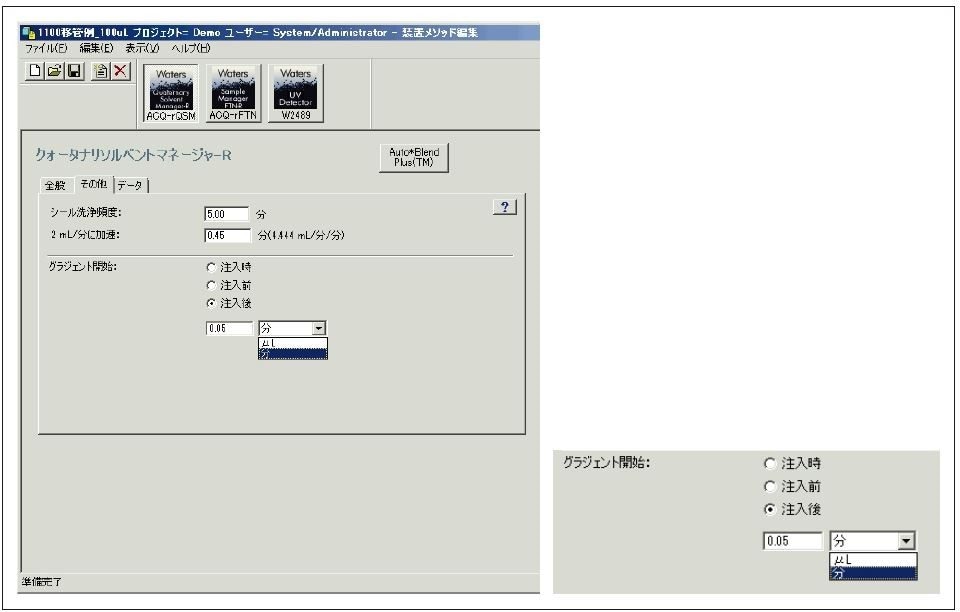Open the 編集(E) menu
The width and height of the screenshot is (960, 612).
(96, 48)
